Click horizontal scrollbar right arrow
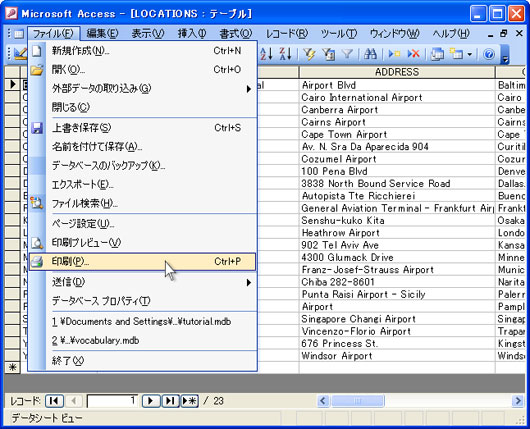The width and height of the screenshot is (530, 429). click(518, 401)
